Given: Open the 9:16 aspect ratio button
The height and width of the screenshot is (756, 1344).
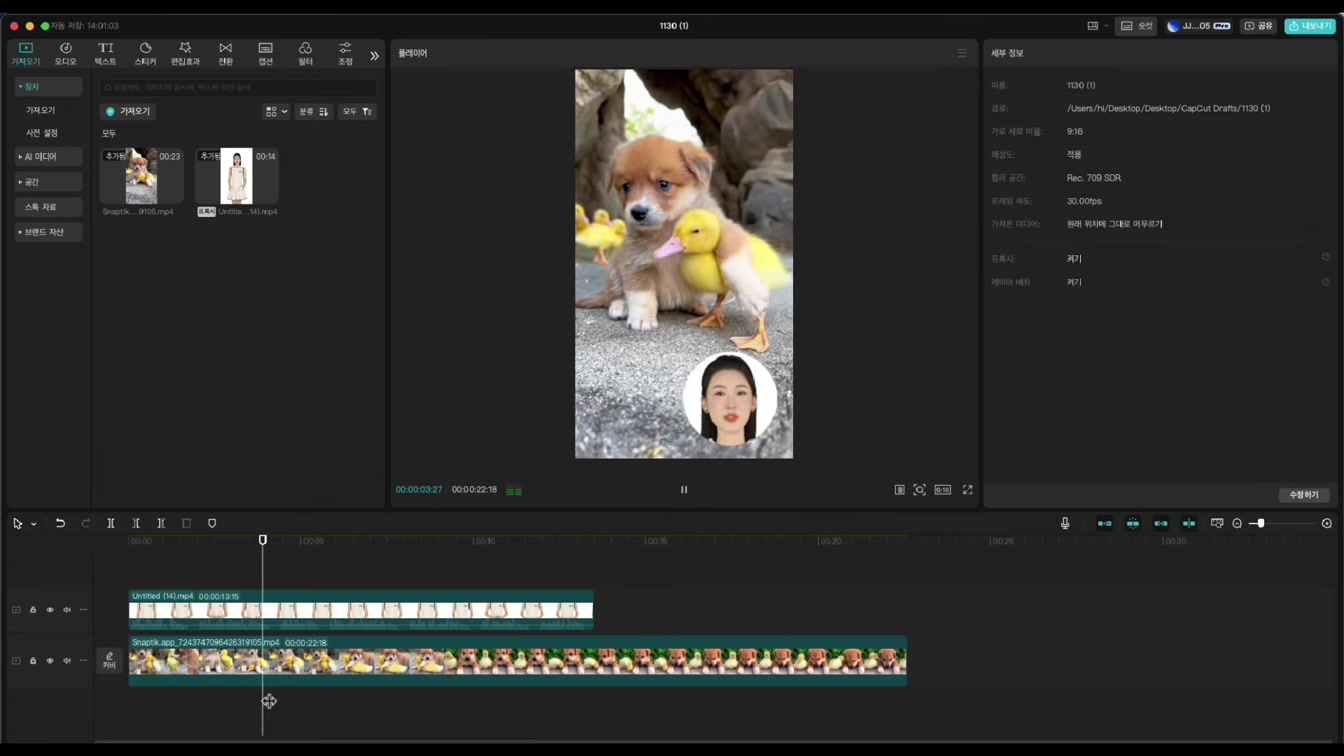Looking at the screenshot, I should pos(943,490).
